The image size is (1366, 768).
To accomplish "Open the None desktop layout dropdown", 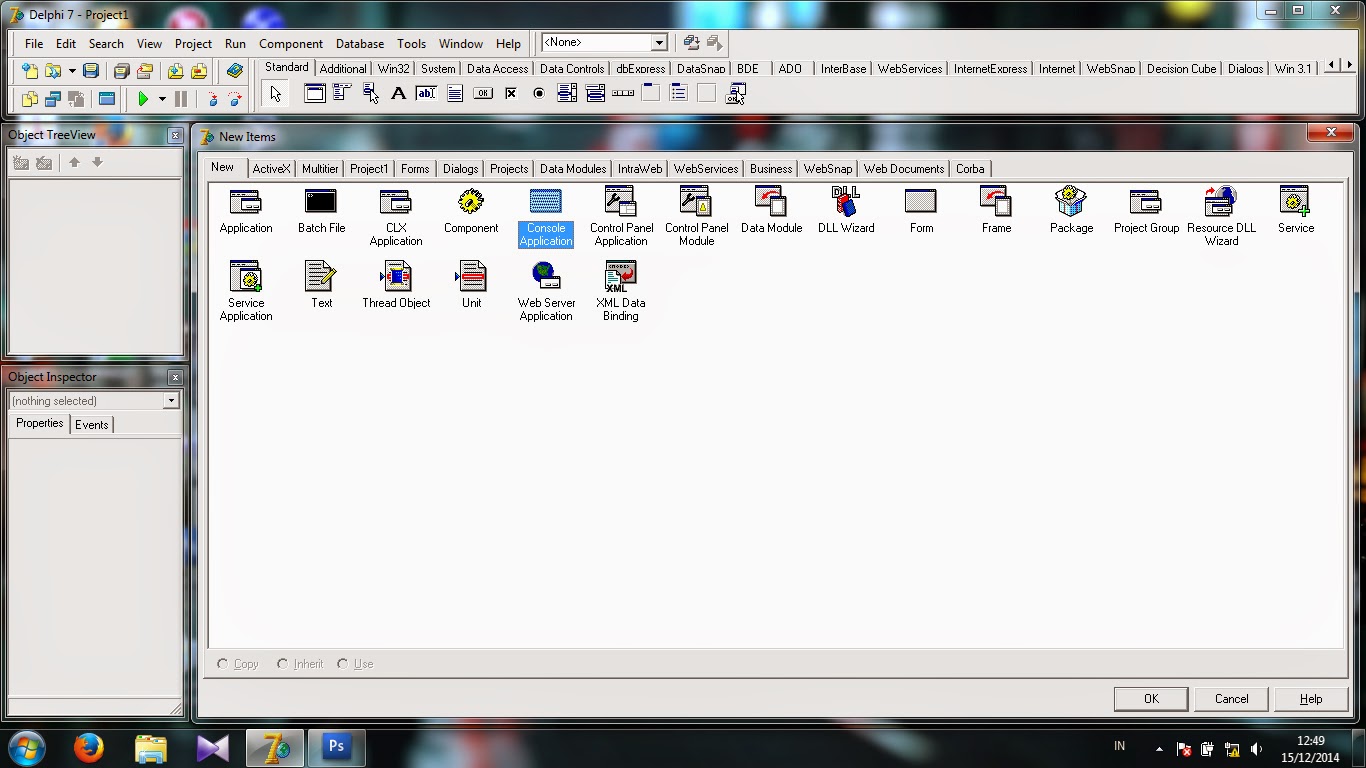I will point(658,43).
